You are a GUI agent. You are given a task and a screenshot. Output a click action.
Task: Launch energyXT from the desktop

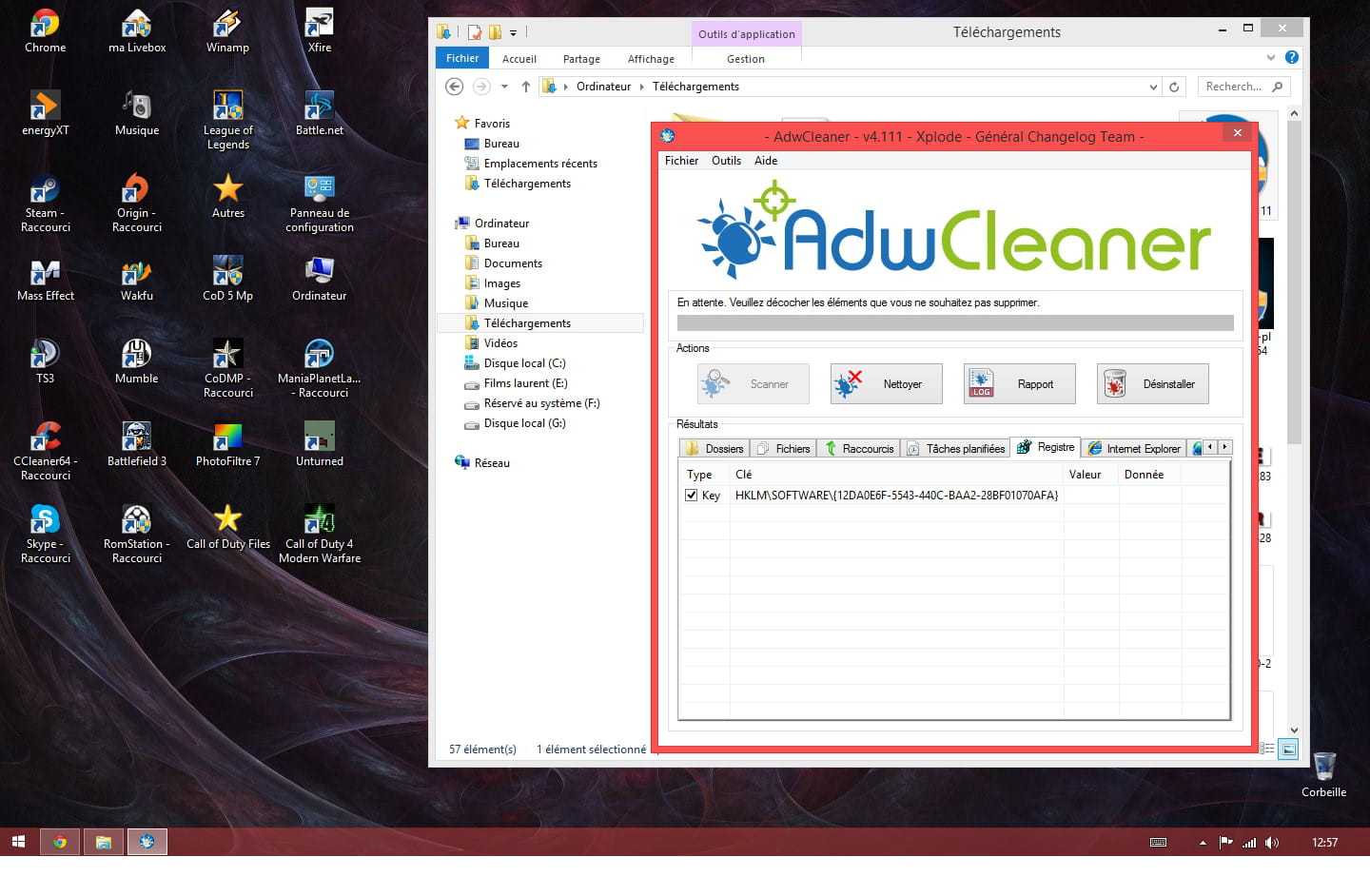click(x=45, y=112)
